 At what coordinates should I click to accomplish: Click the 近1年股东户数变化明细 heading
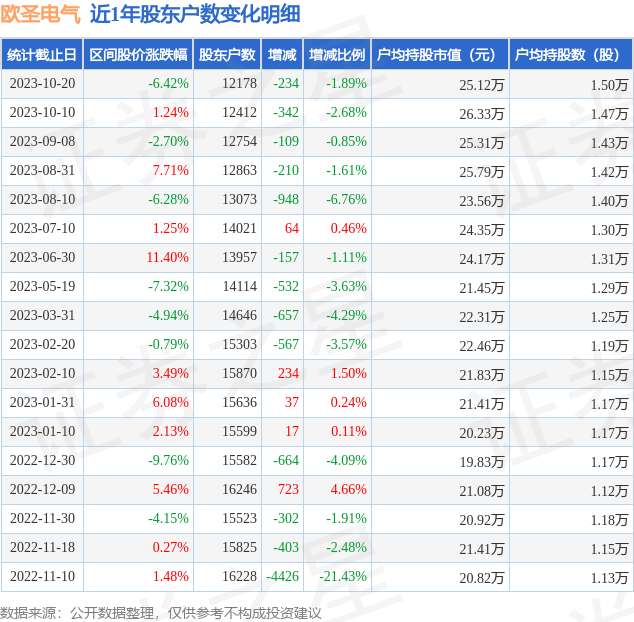click(x=195, y=14)
